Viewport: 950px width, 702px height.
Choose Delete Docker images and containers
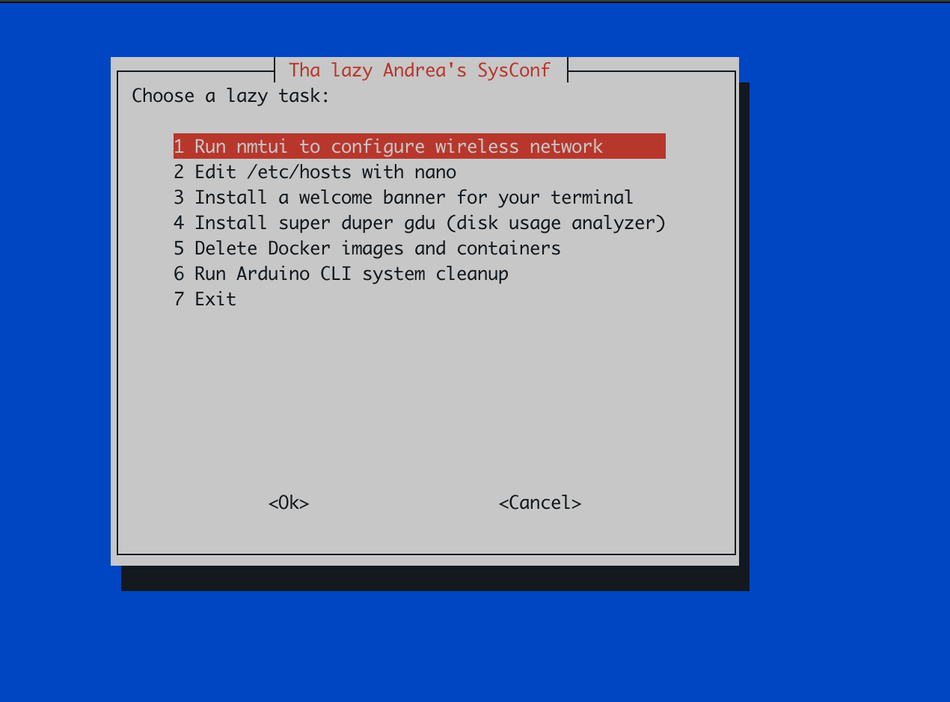(x=377, y=248)
